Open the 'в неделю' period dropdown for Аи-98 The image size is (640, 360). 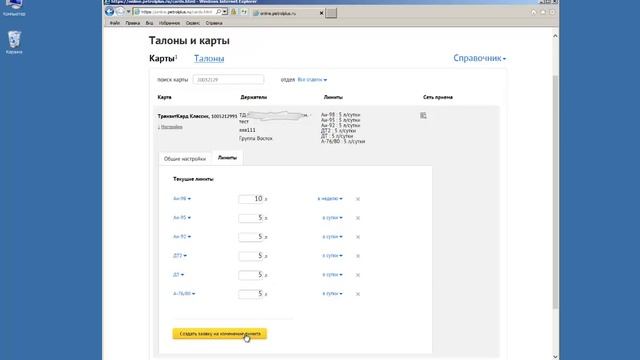pyautogui.click(x=330, y=199)
